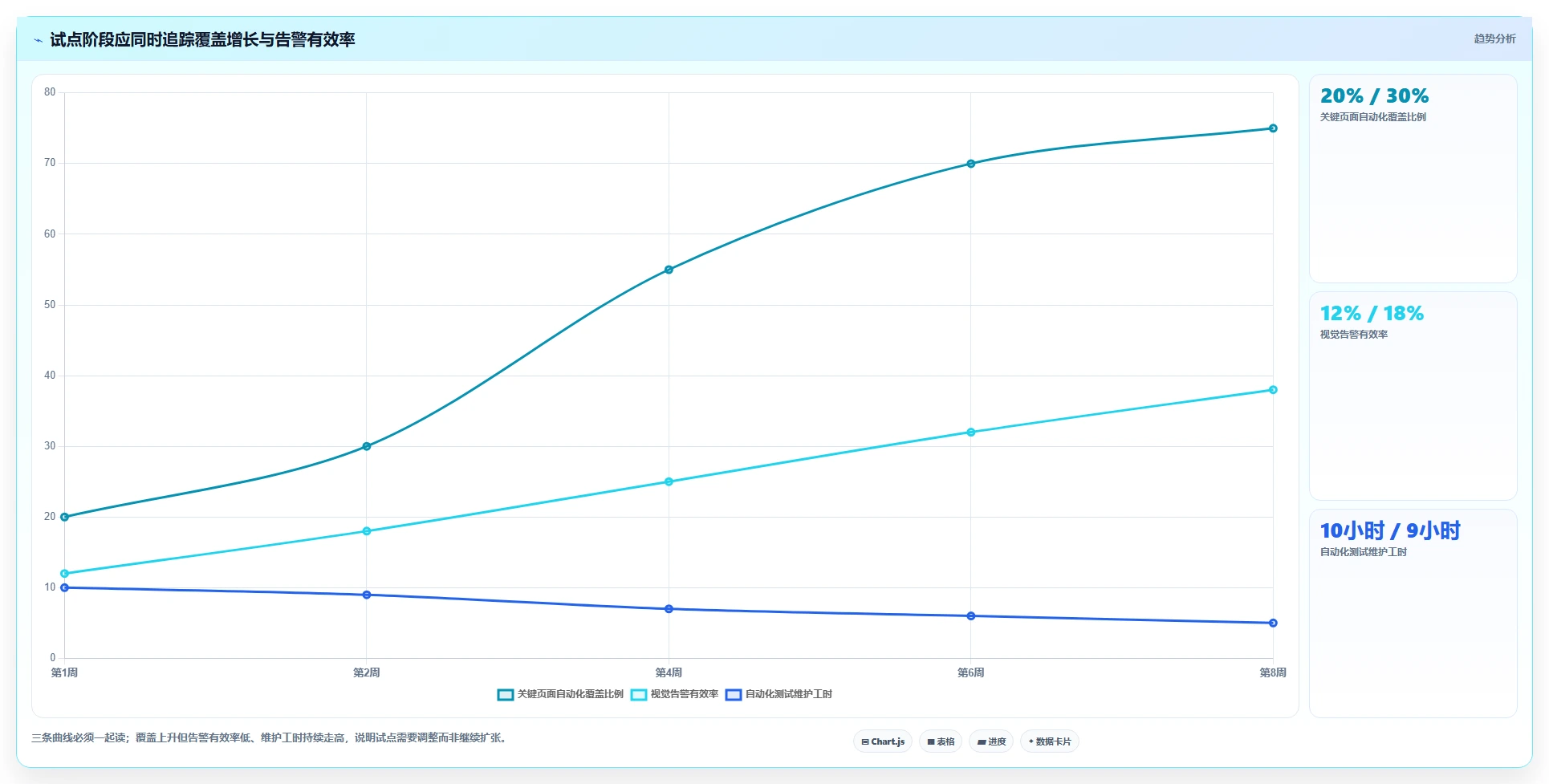Click the alert-efficiency point at 第8周 (38)
1549x784 pixels.
coord(1273,390)
